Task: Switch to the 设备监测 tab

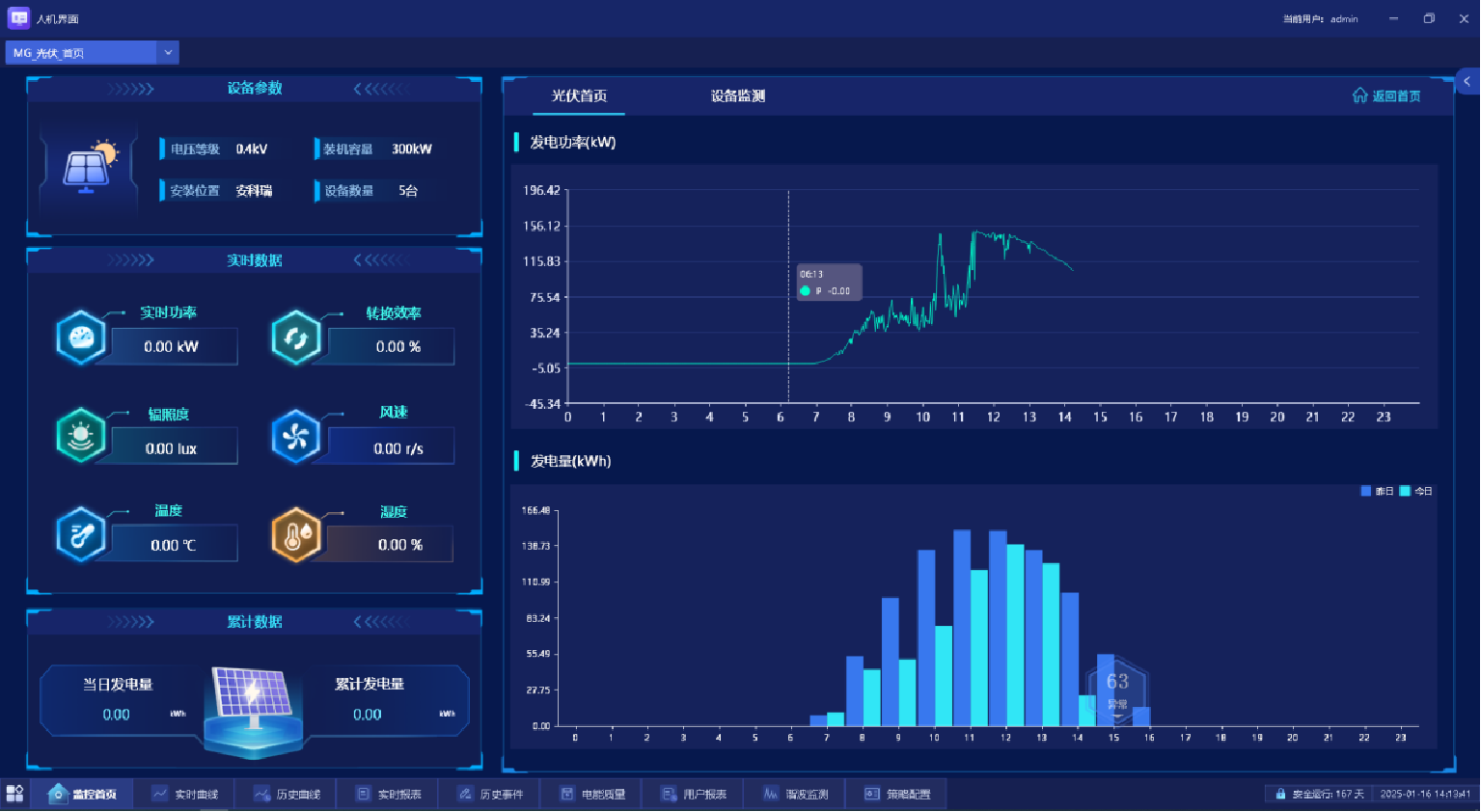Action: [738, 95]
